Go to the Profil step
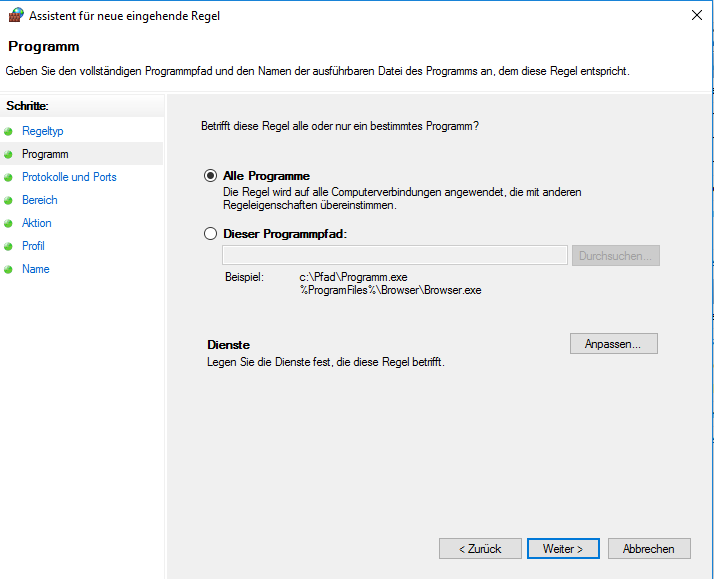 (x=33, y=246)
